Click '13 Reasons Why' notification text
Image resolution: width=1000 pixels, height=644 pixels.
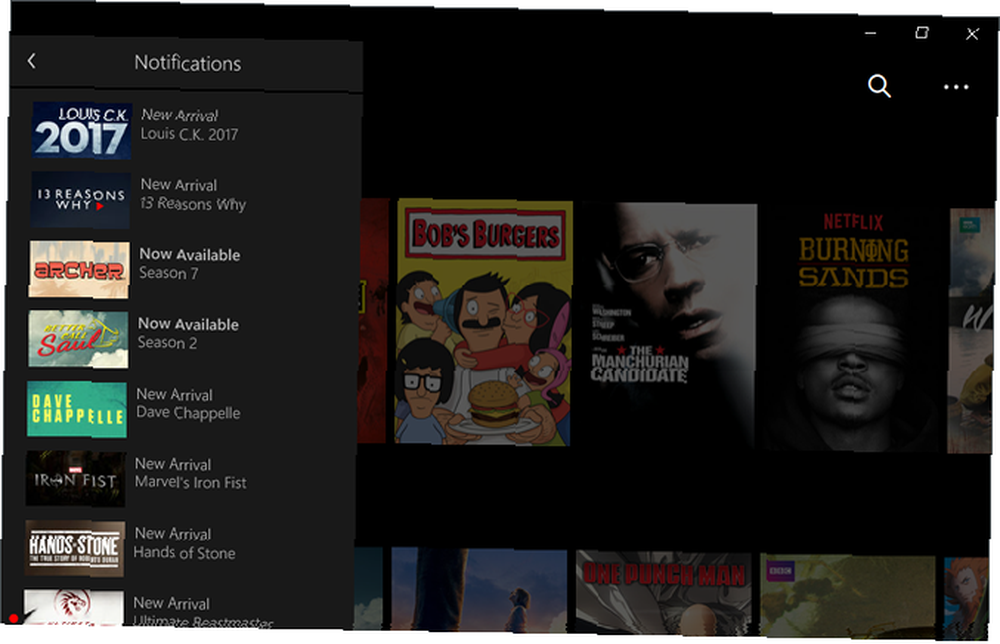(x=193, y=204)
